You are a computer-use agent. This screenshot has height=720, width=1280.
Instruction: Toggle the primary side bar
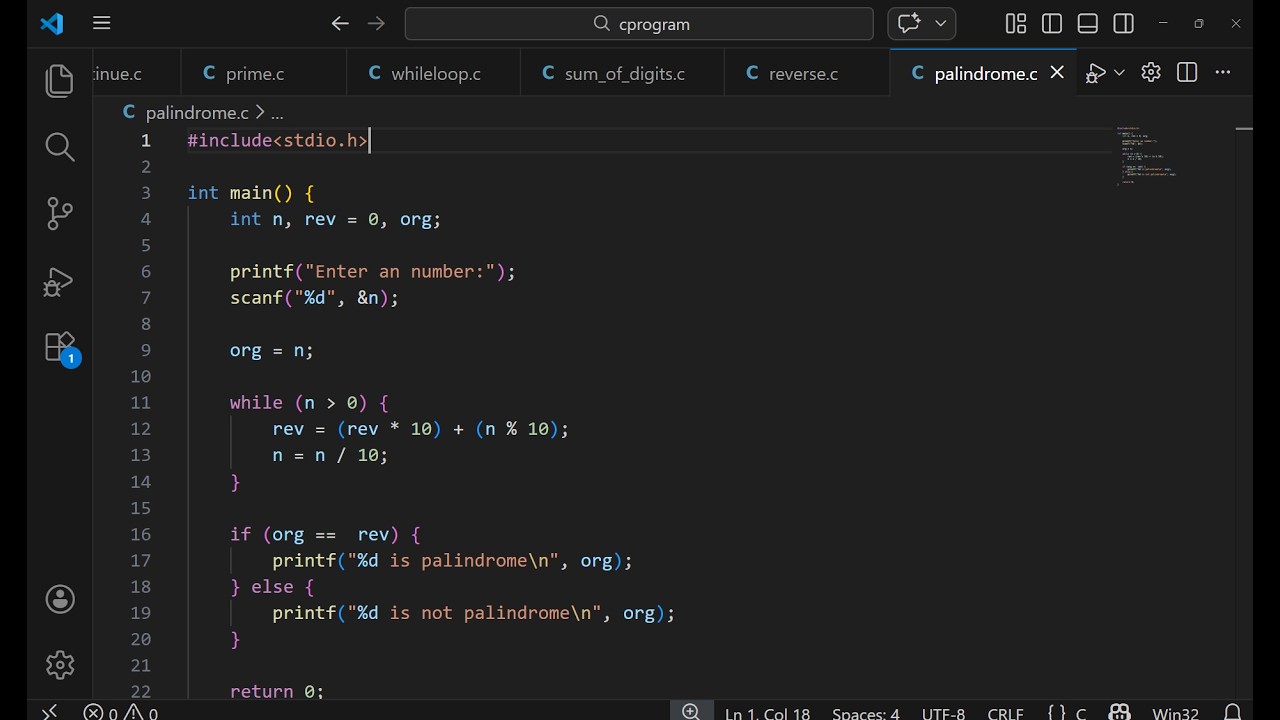click(x=1052, y=23)
